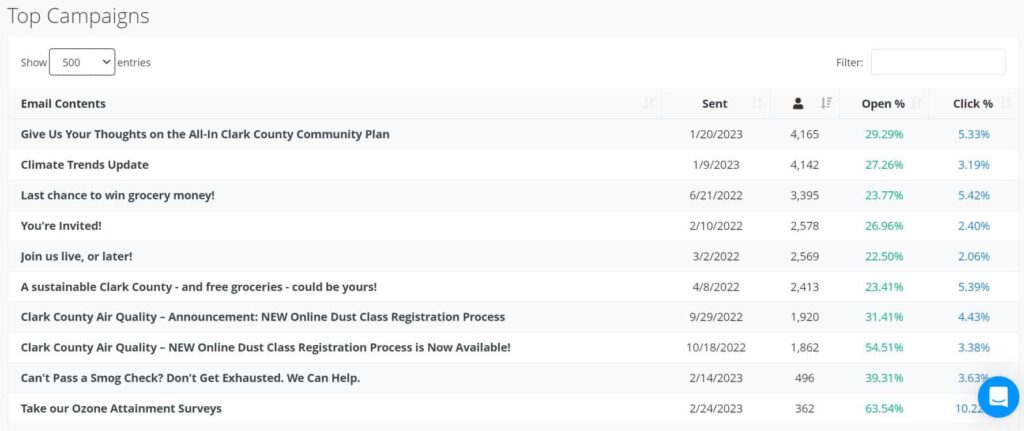Sort by the Sent column header label
This screenshot has height=431, width=1024.
(714, 103)
